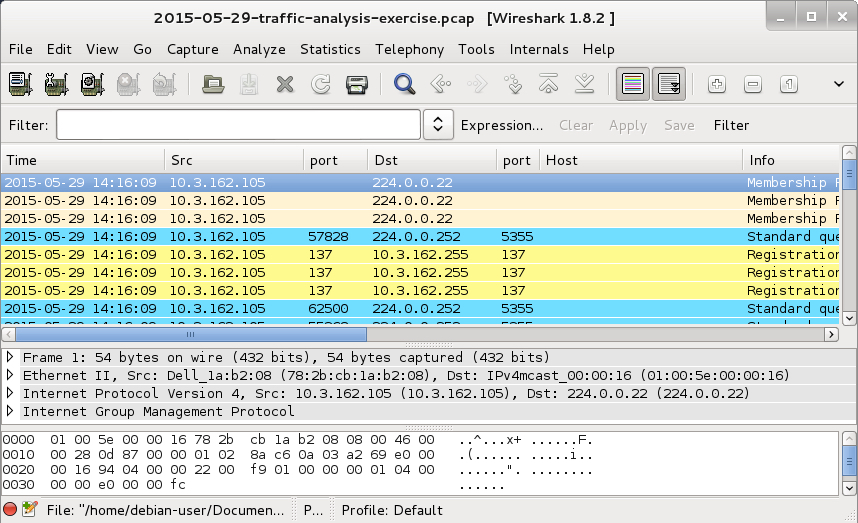
Task: Click the red expert info status icon
Action: [x=10, y=509]
